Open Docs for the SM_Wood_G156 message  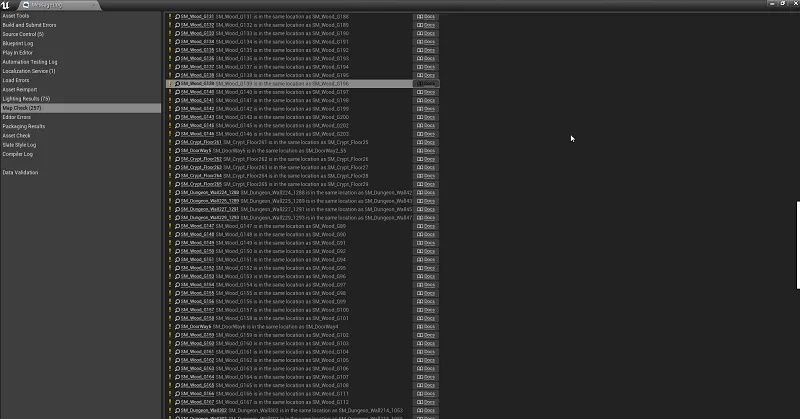click(426, 302)
